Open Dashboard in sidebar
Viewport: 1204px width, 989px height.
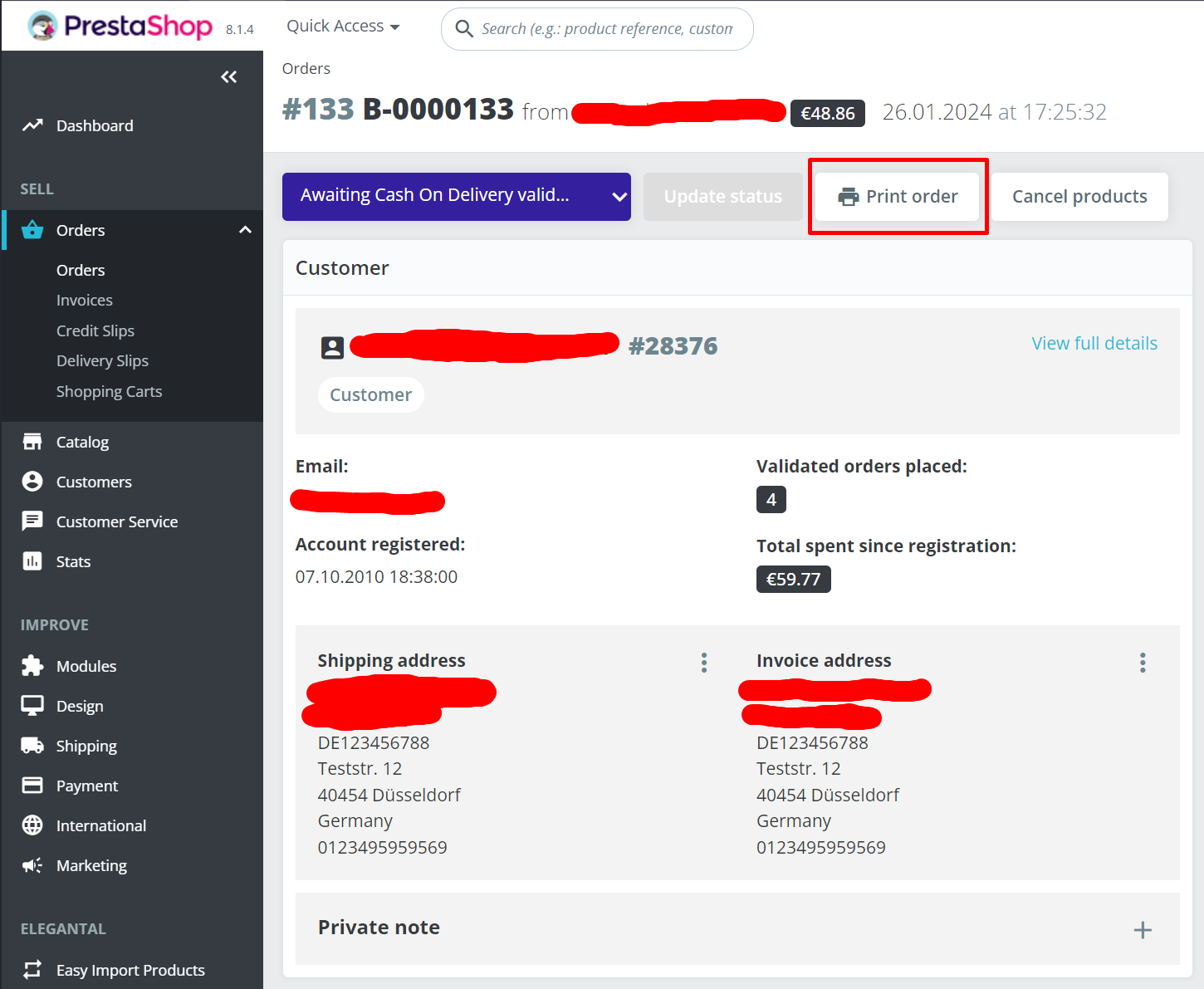[x=95, y=125]
